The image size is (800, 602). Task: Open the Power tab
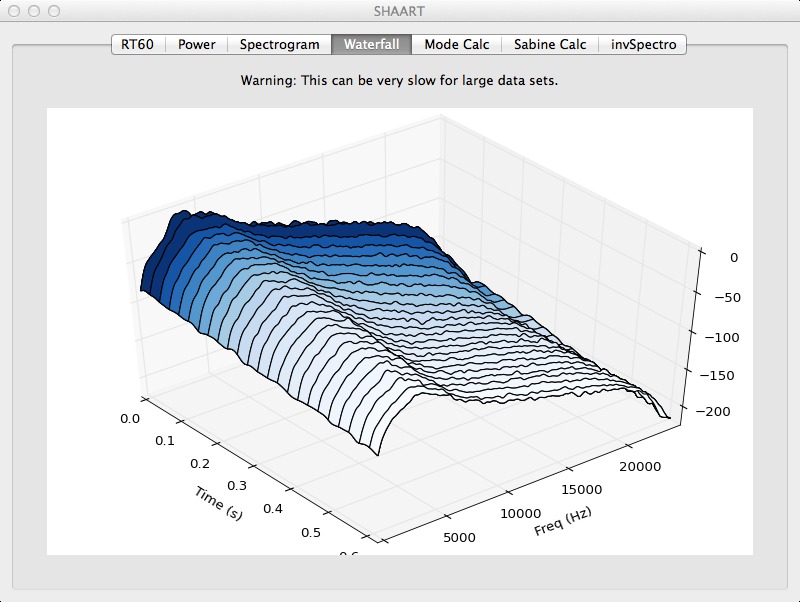[196, 44]
